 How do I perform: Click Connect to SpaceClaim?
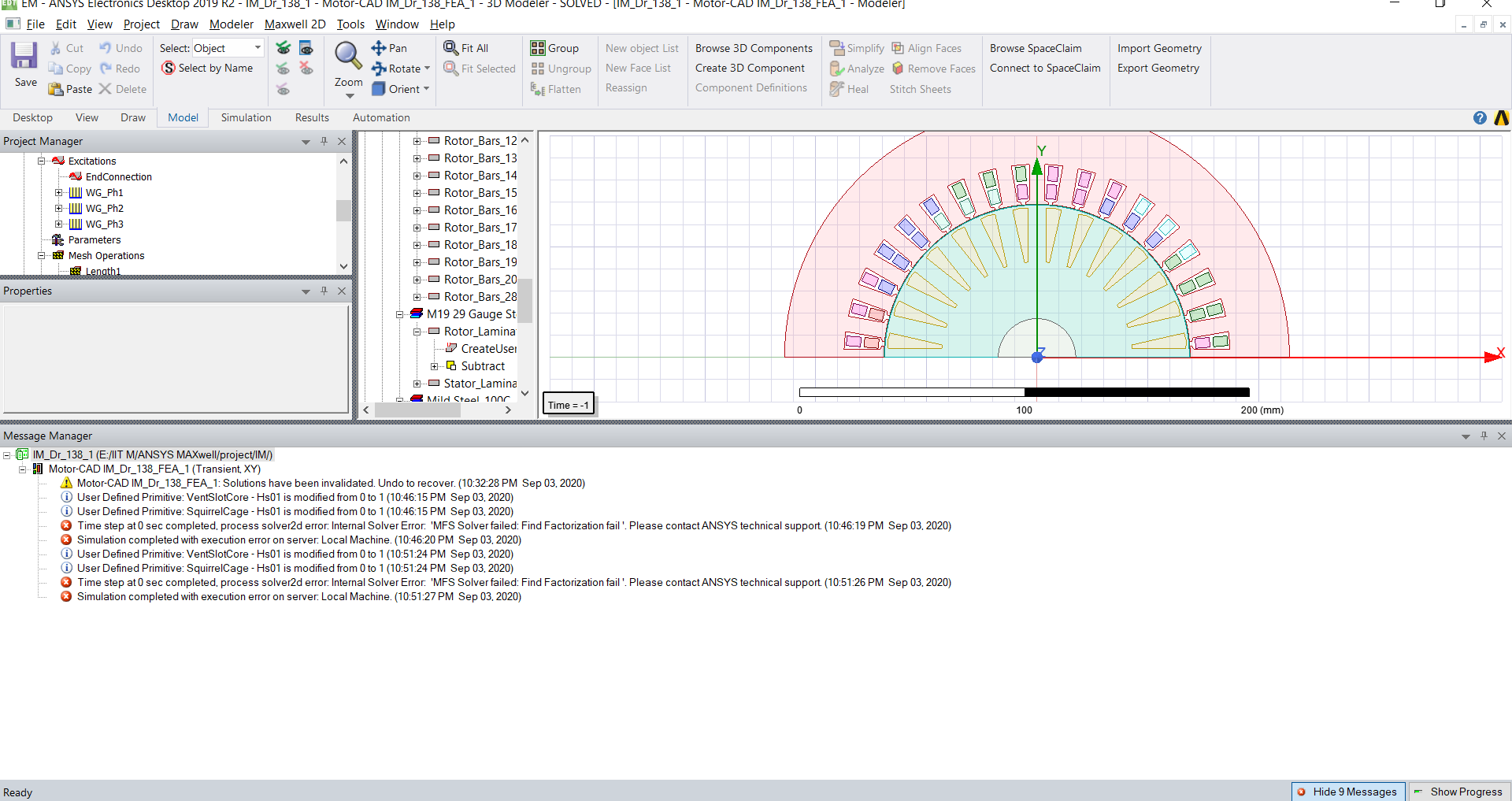click(1045, 68)
